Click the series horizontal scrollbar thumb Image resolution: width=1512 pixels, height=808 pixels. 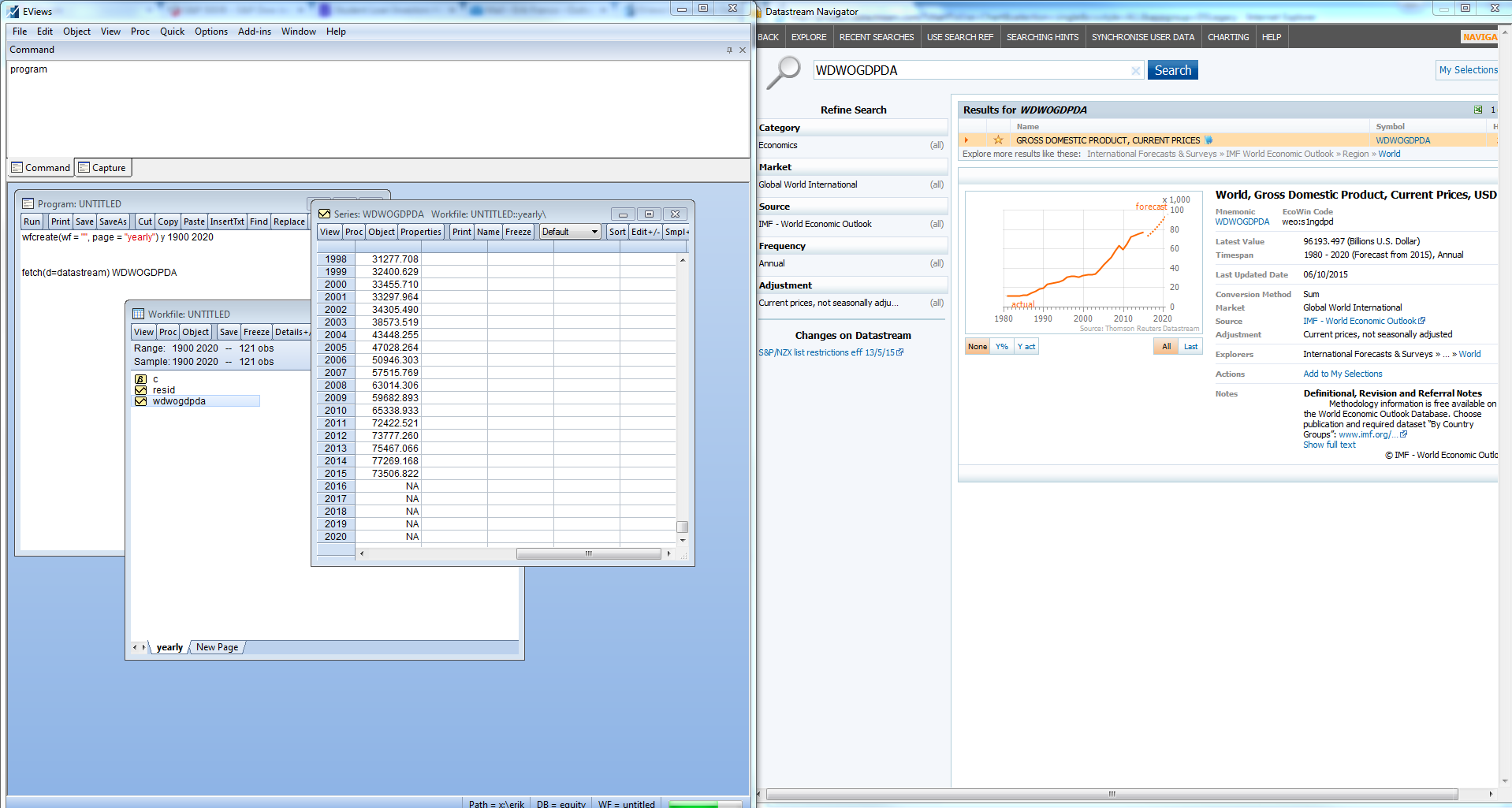tap(588, 553)
